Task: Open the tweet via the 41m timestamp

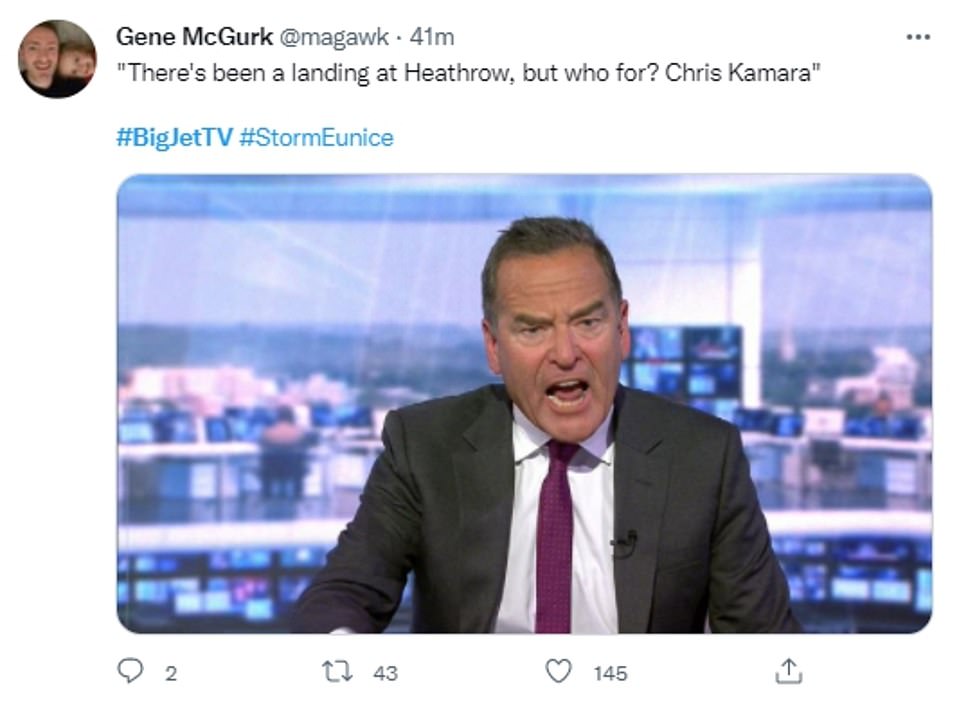Action: [432, 37]
